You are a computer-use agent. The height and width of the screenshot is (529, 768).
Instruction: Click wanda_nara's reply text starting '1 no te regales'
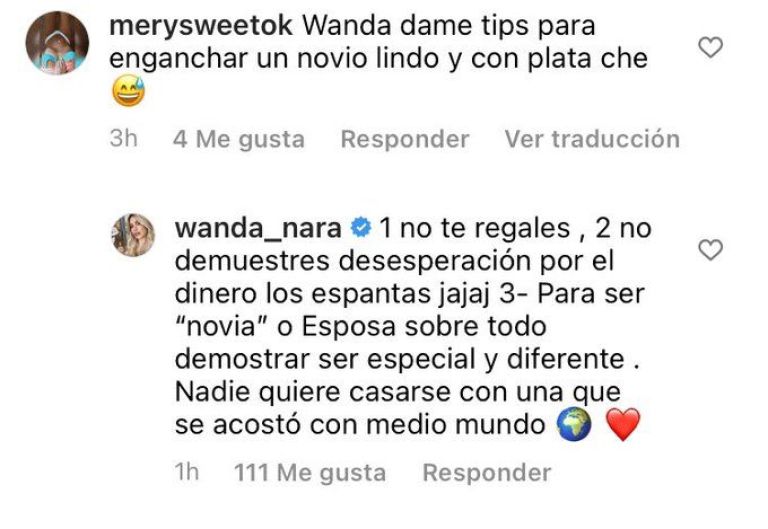(413, 326)
